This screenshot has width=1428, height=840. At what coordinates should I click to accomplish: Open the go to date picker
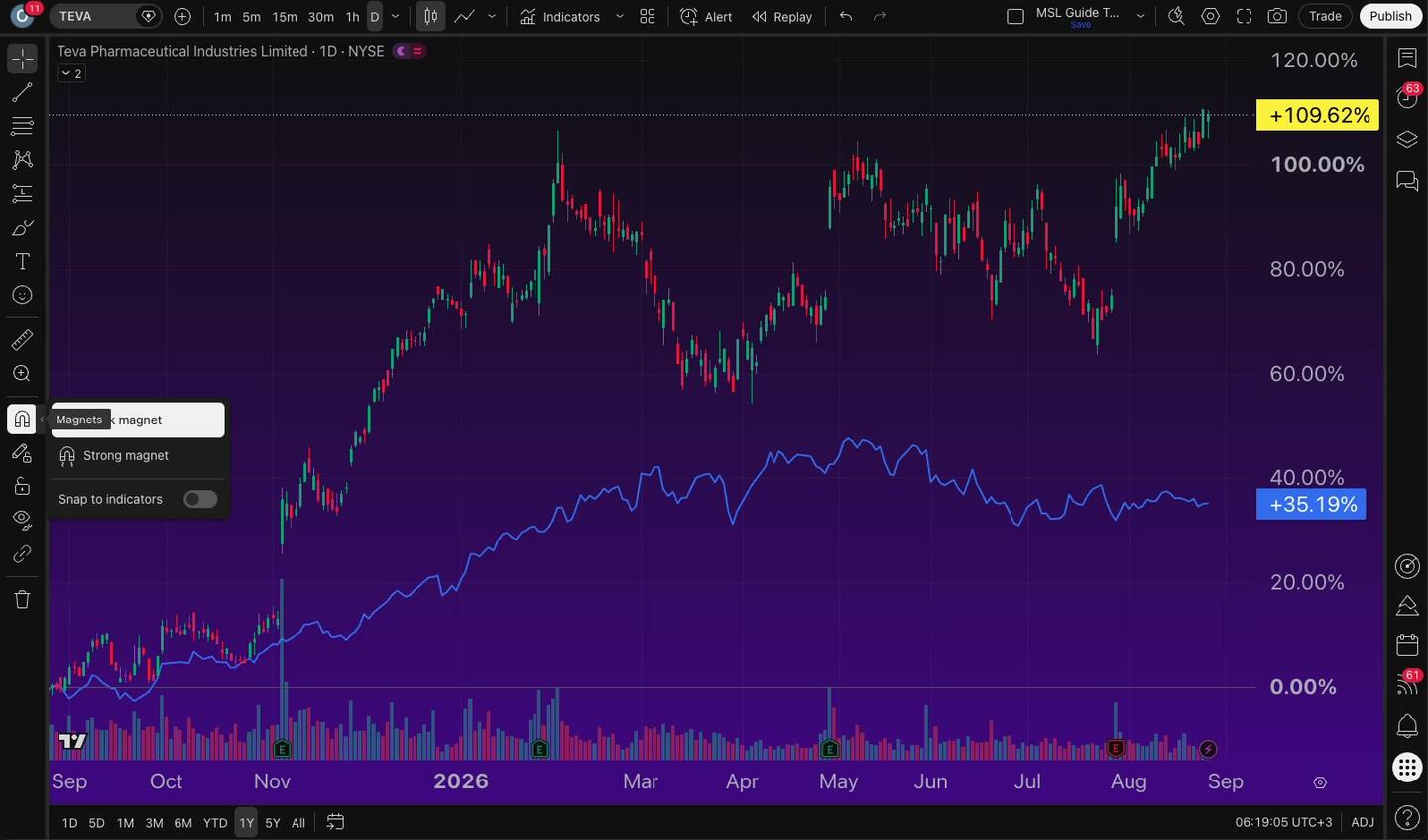[335, 822]
